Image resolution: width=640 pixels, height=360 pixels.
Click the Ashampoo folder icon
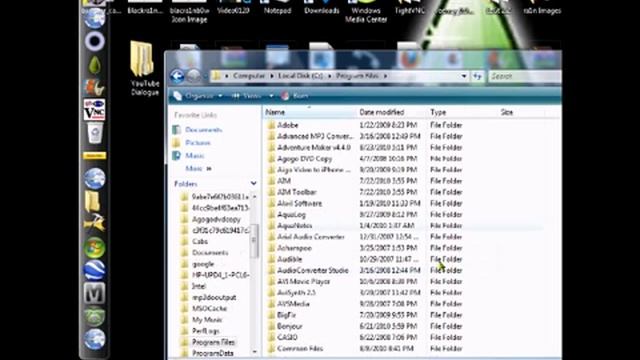[271, 248]
